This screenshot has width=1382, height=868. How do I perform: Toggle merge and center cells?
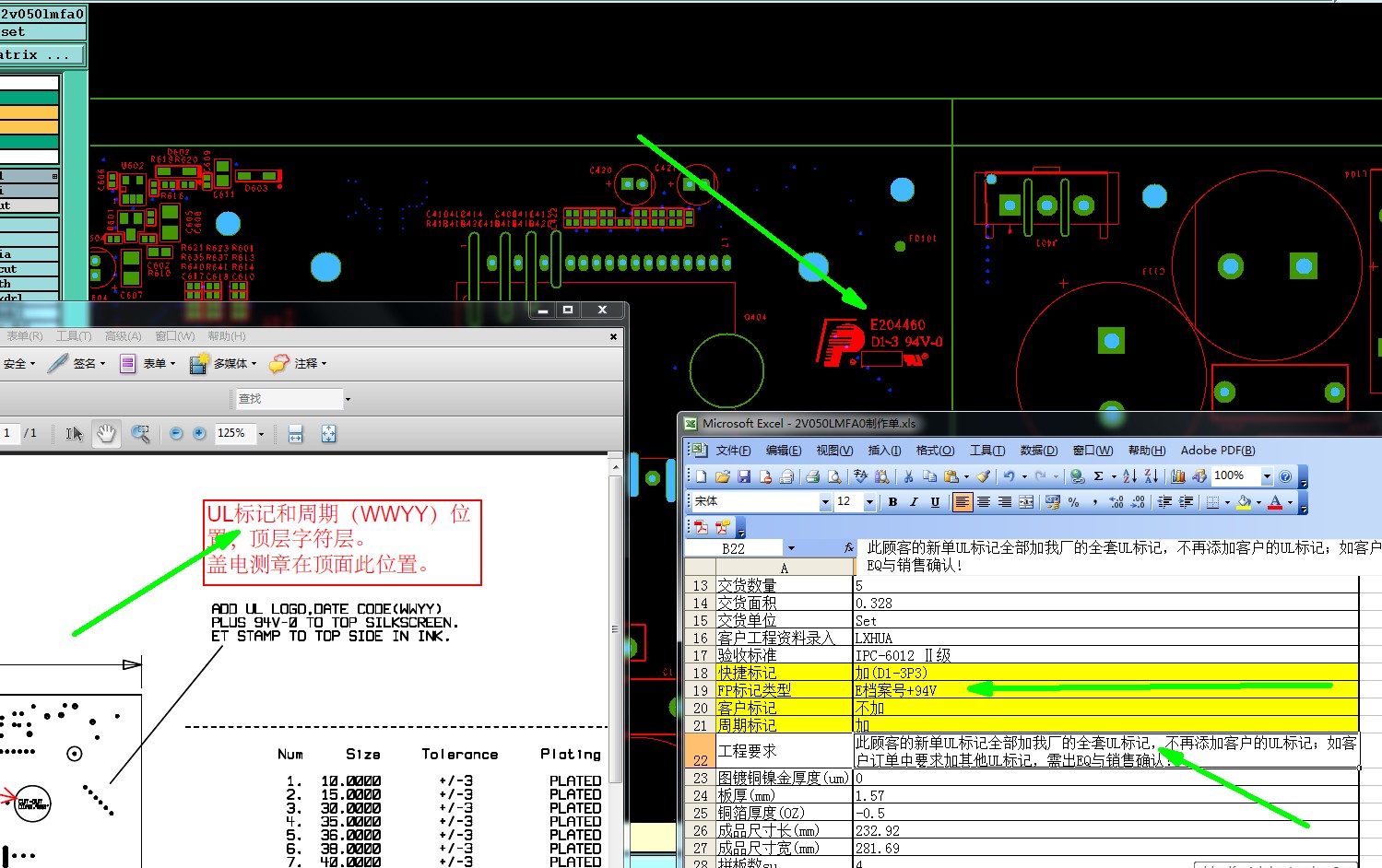(1026, 502)
